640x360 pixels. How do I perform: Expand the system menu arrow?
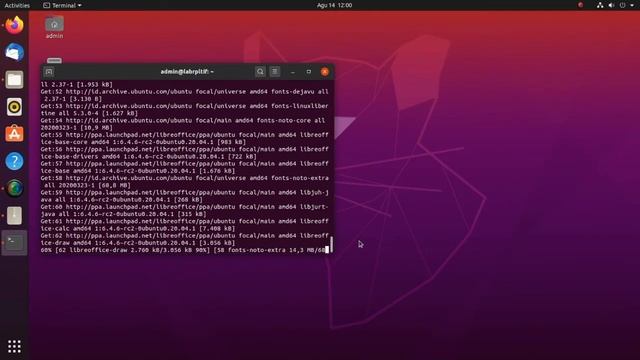[632, 5]
